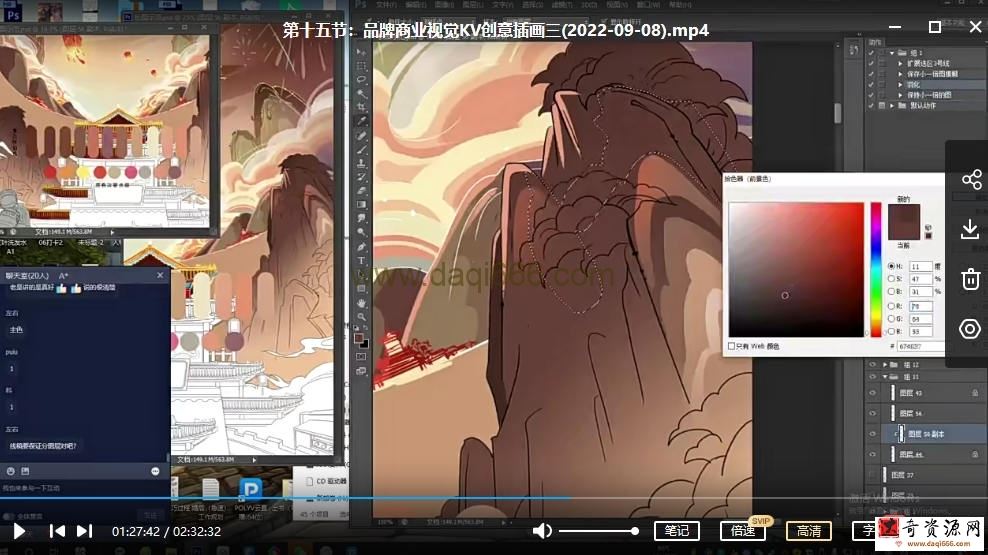Image resolution: width=988 pixels, height=555 pixels.
Task: Click the video player trash icon
Action: point(970,279)
